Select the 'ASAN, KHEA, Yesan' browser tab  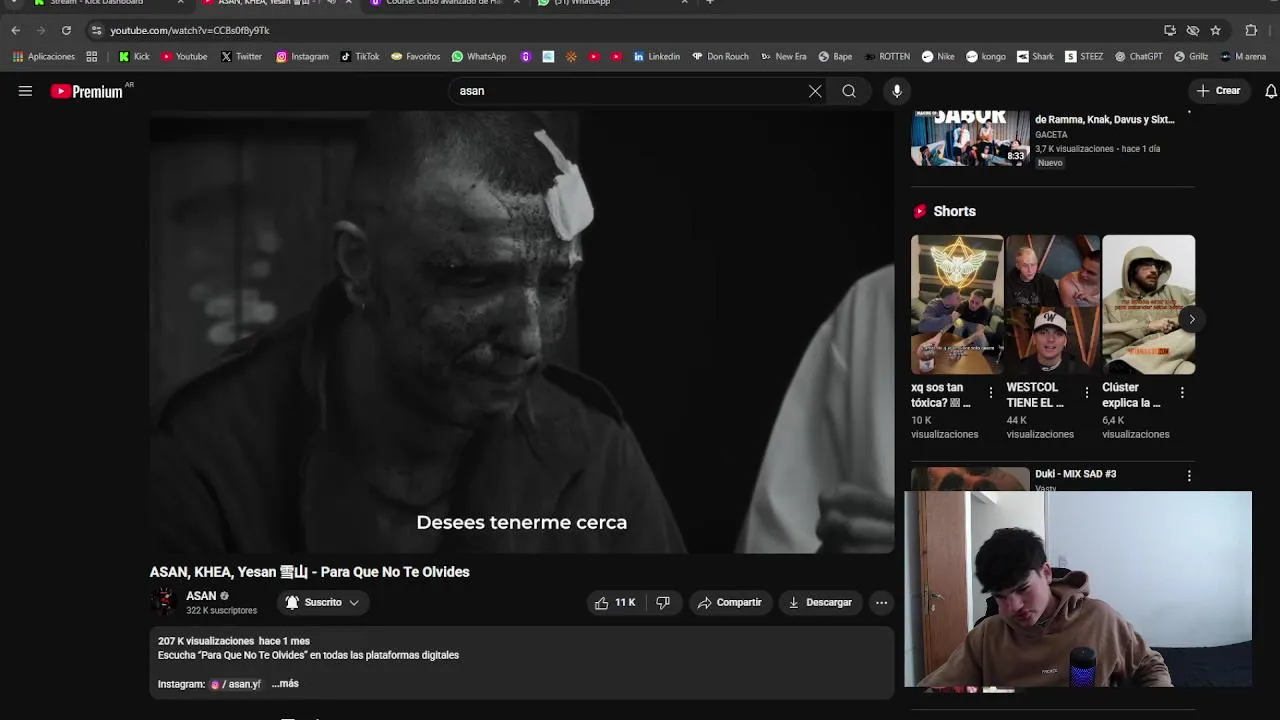point(270,3)
